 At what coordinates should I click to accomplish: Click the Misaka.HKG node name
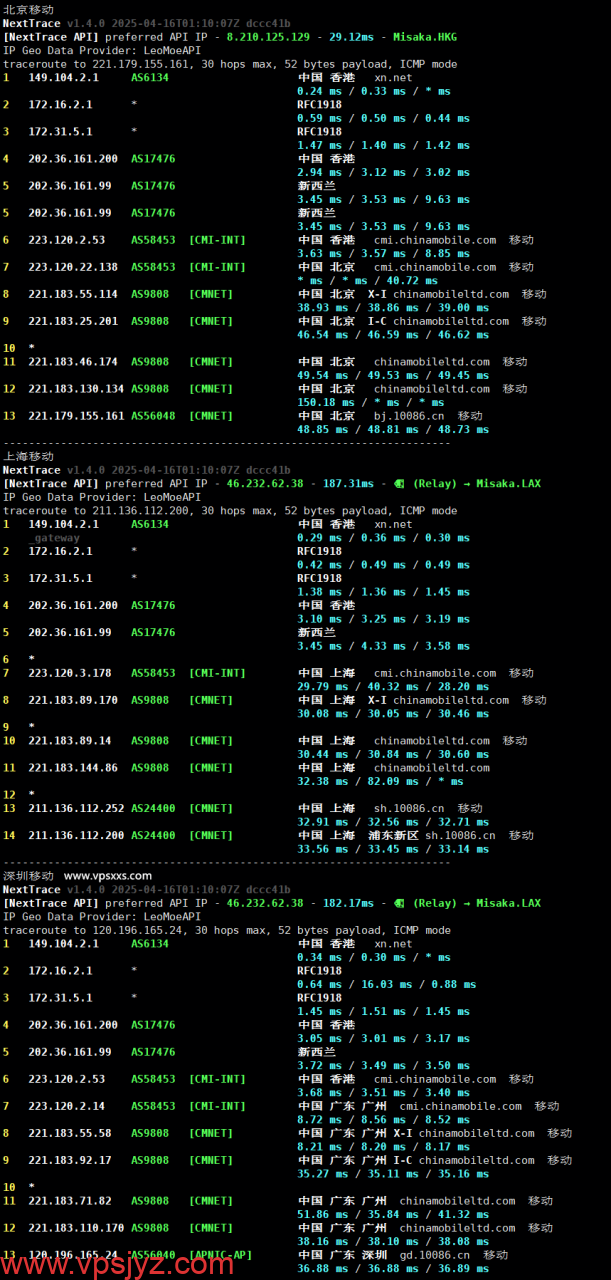[x=424, y=36]
